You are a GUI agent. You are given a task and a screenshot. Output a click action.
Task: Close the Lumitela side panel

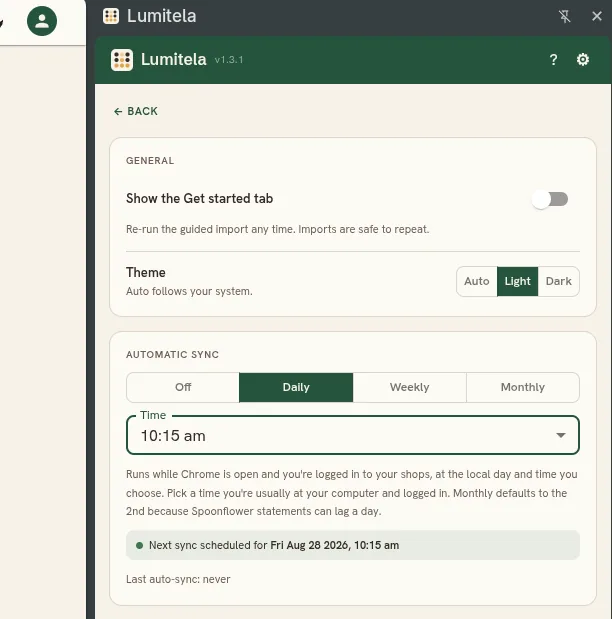[x=597, y=16]
